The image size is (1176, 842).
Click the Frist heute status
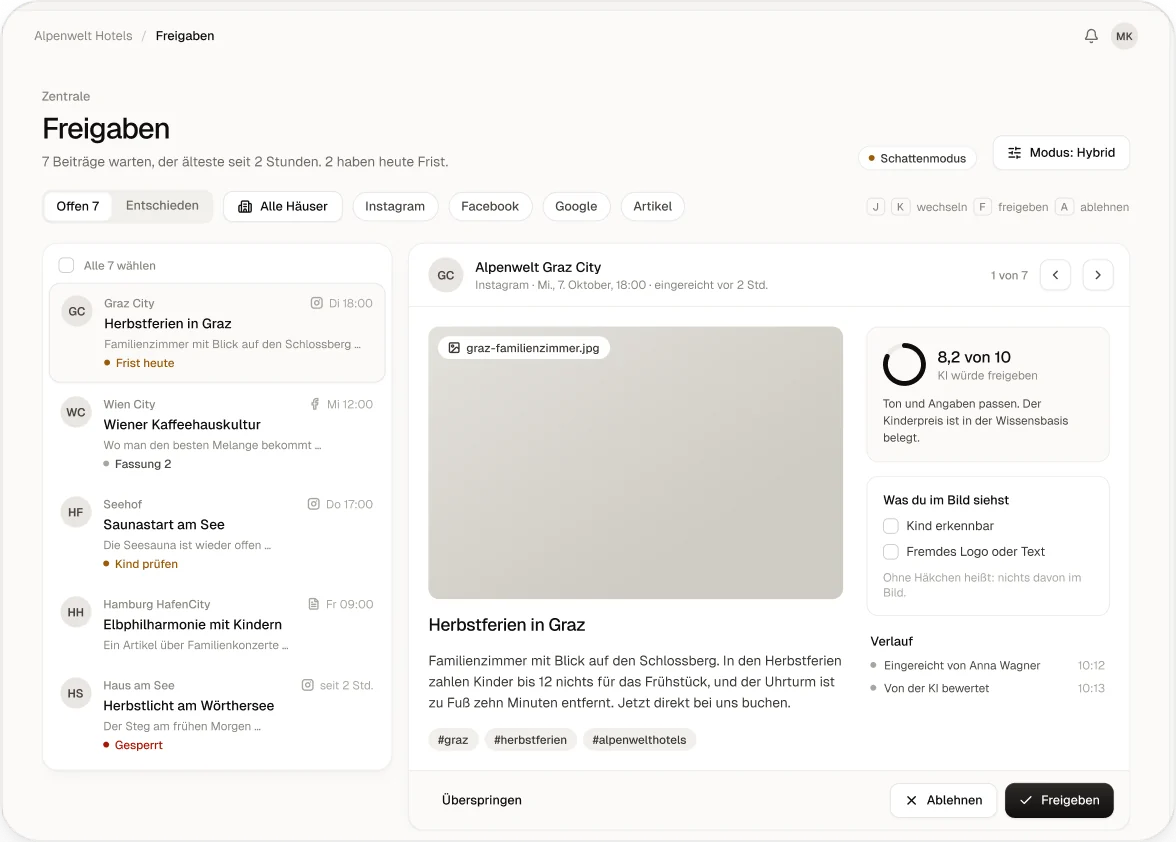[139, 363]
